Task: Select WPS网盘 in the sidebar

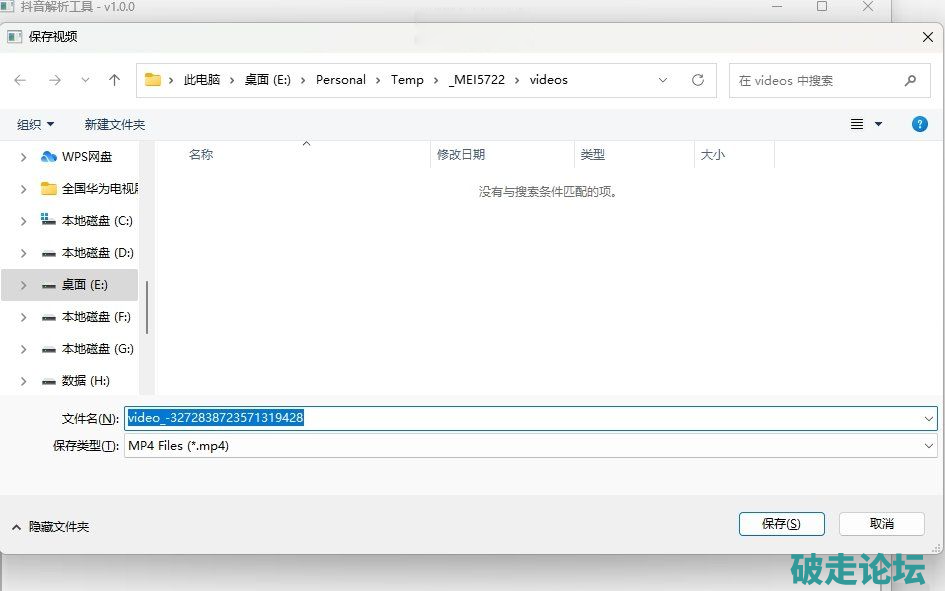Action: pyautogui.click(x=87, y=156)
